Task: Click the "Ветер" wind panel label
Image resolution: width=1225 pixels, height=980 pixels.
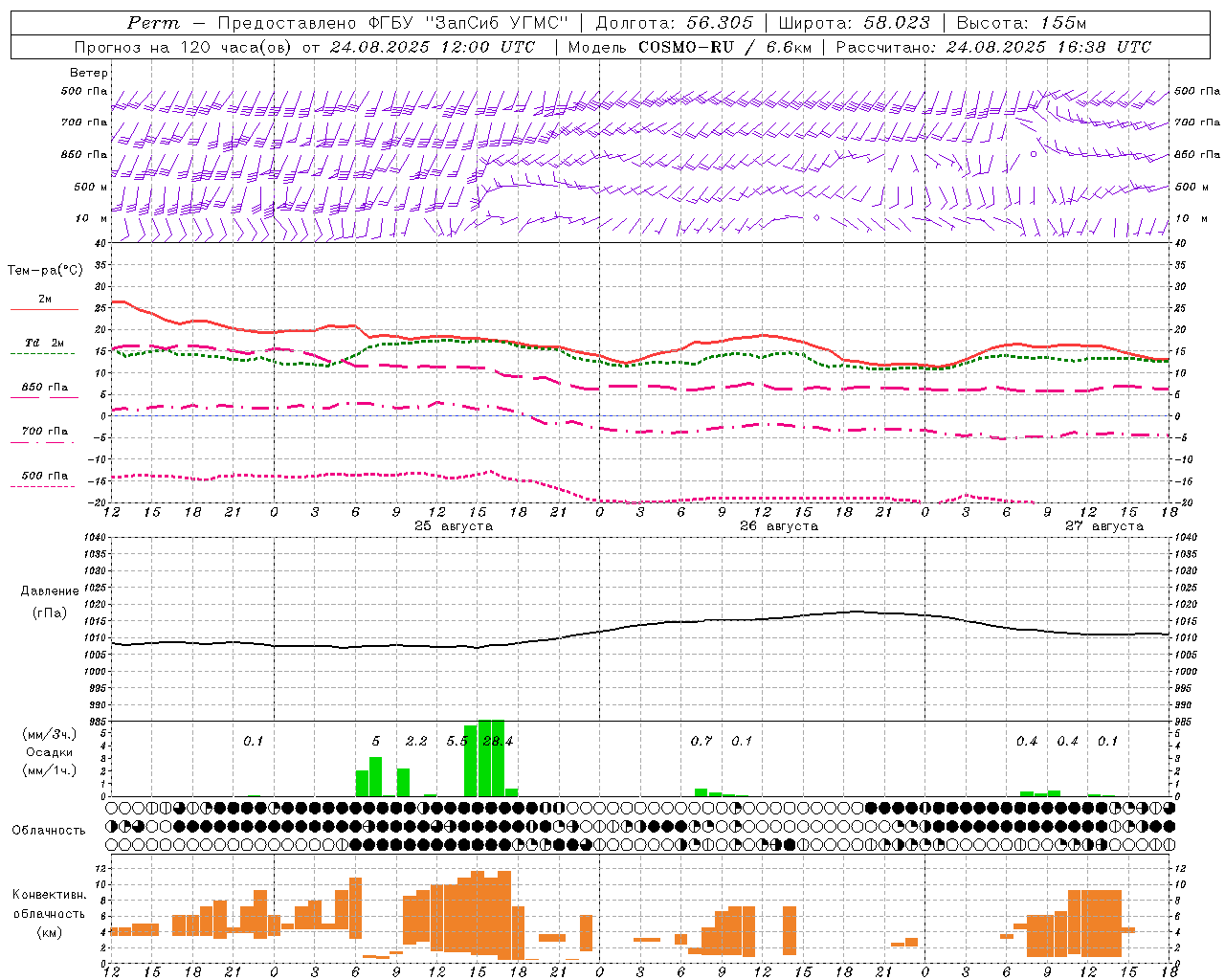Action: (x=88, y=73)
